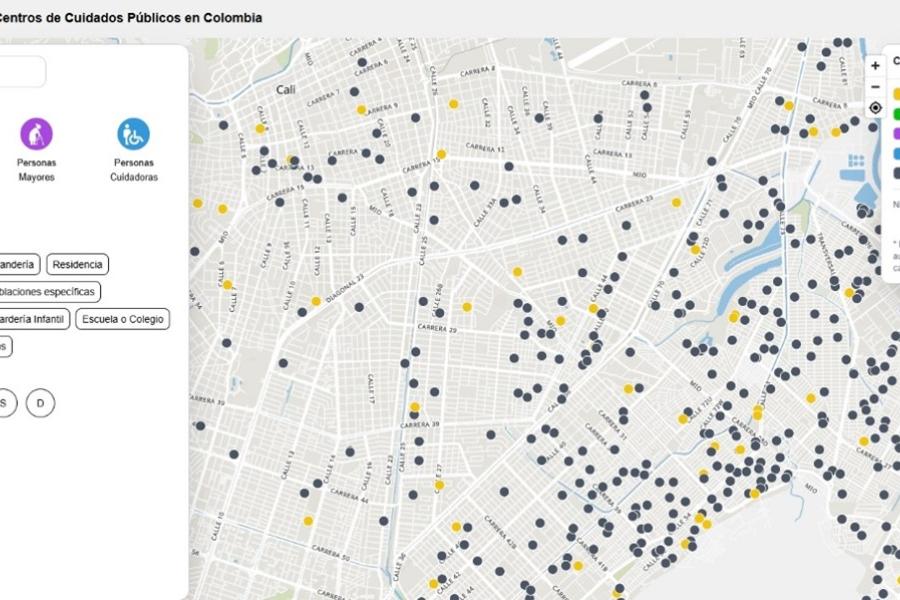900x600 pixels.
Task: Select the S day filter circle
Action: (x=6, y=403)
